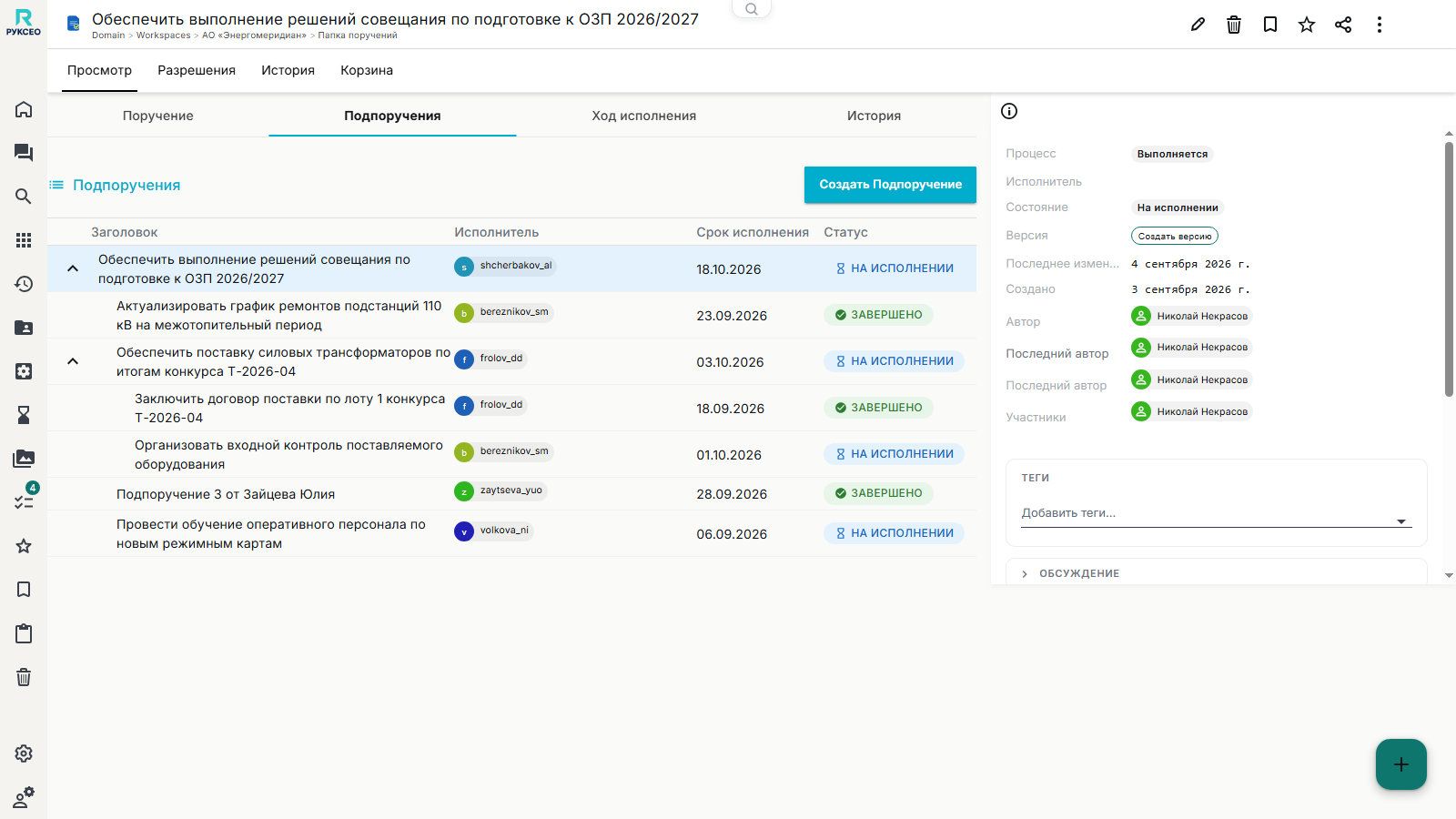Open the sidebar trash bin
This screenshot has width=1456, height=819.
[24, 677]
